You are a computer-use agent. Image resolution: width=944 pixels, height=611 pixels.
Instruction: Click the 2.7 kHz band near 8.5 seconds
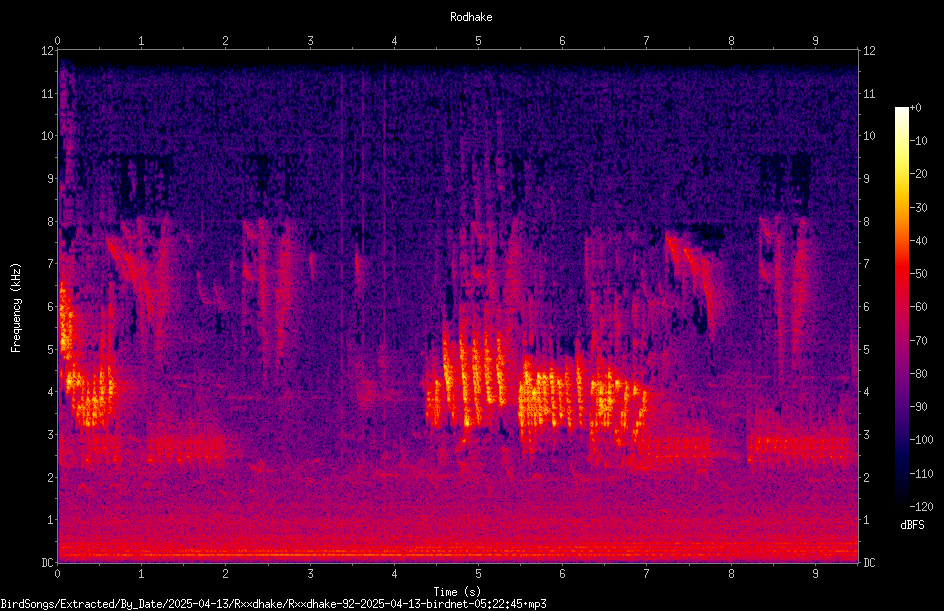pyautogui.click(x=801, y=448)
